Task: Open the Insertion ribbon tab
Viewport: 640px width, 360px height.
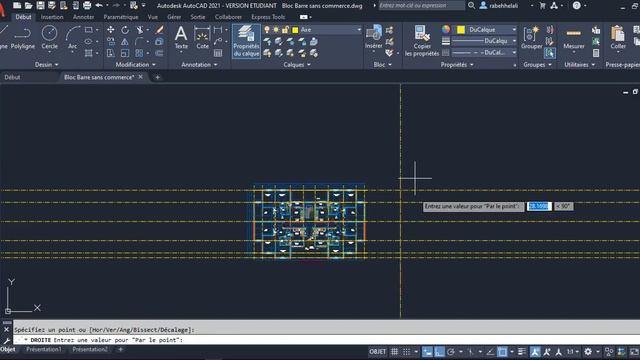Action: point(52,17)
